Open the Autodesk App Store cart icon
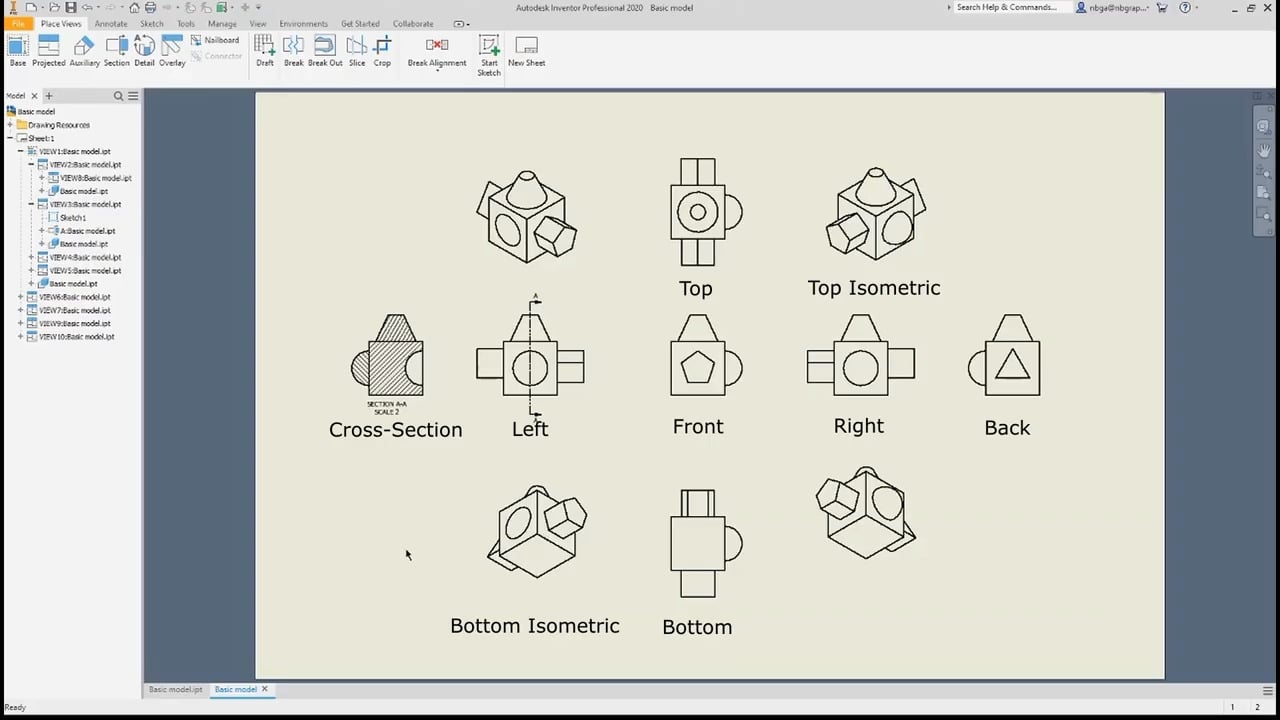 tap(1161, 7)
